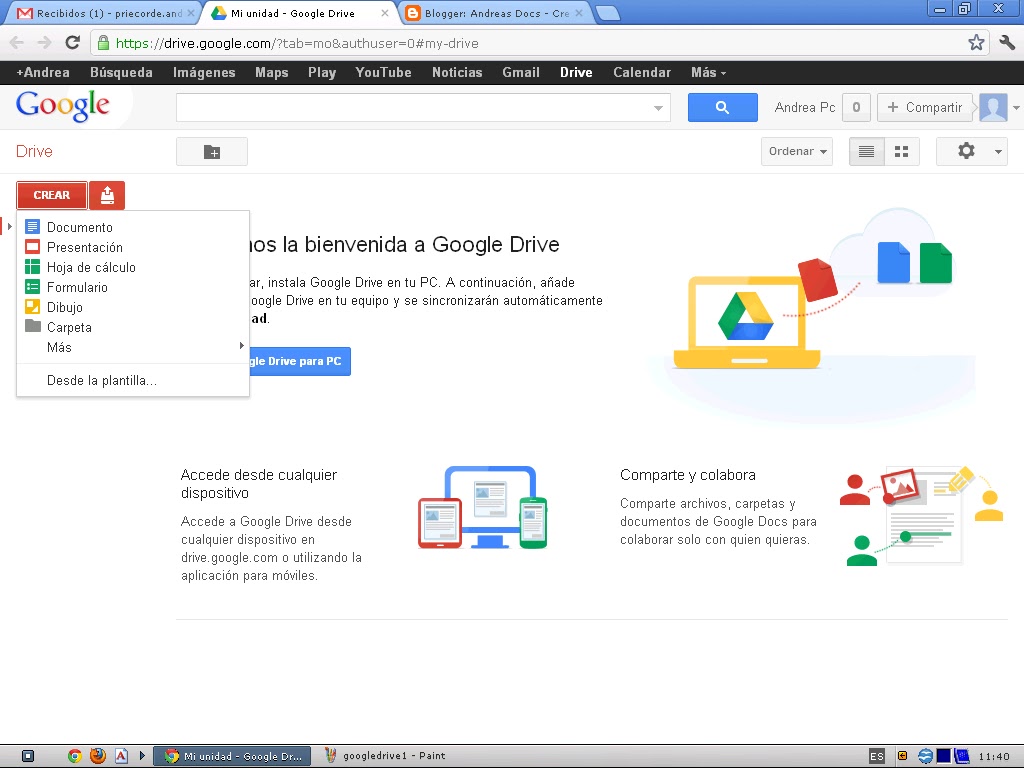Open Firefox from taskbar quick launch

(98, 756)
